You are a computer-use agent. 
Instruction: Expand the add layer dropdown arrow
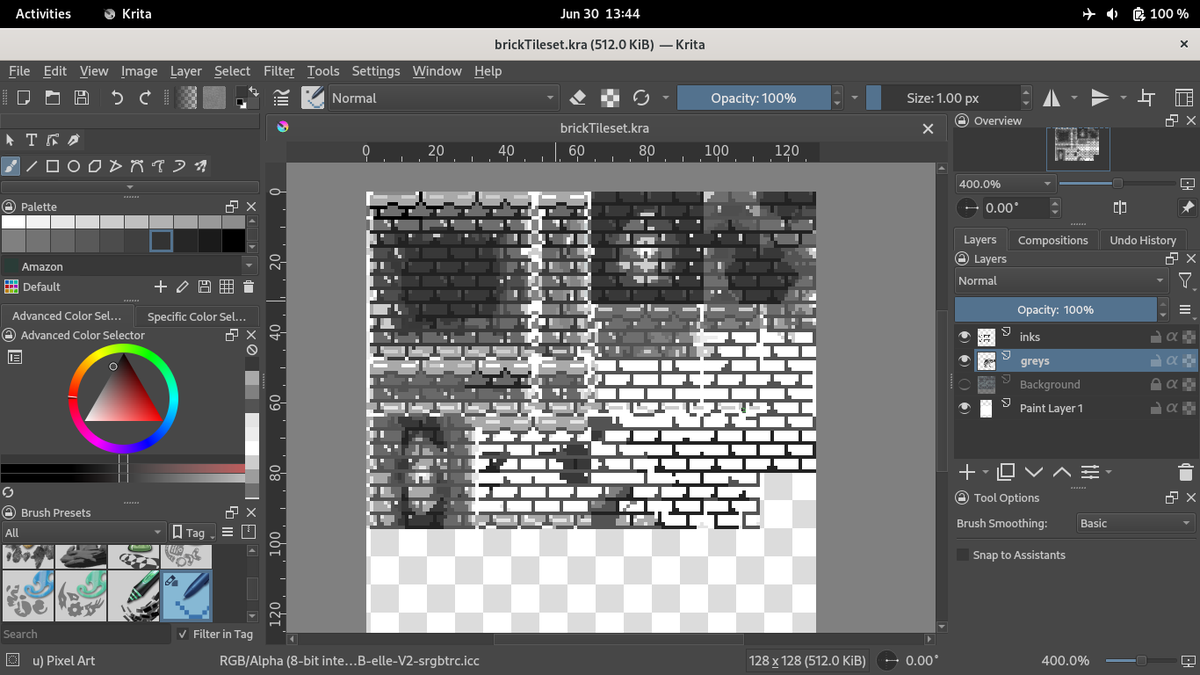point(986,472)
